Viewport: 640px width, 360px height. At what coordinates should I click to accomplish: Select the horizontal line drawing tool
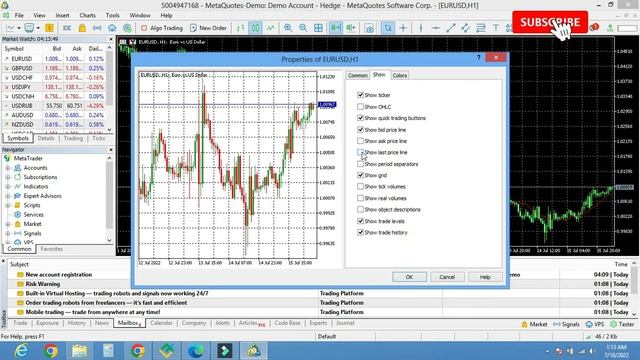pos(436,28)
